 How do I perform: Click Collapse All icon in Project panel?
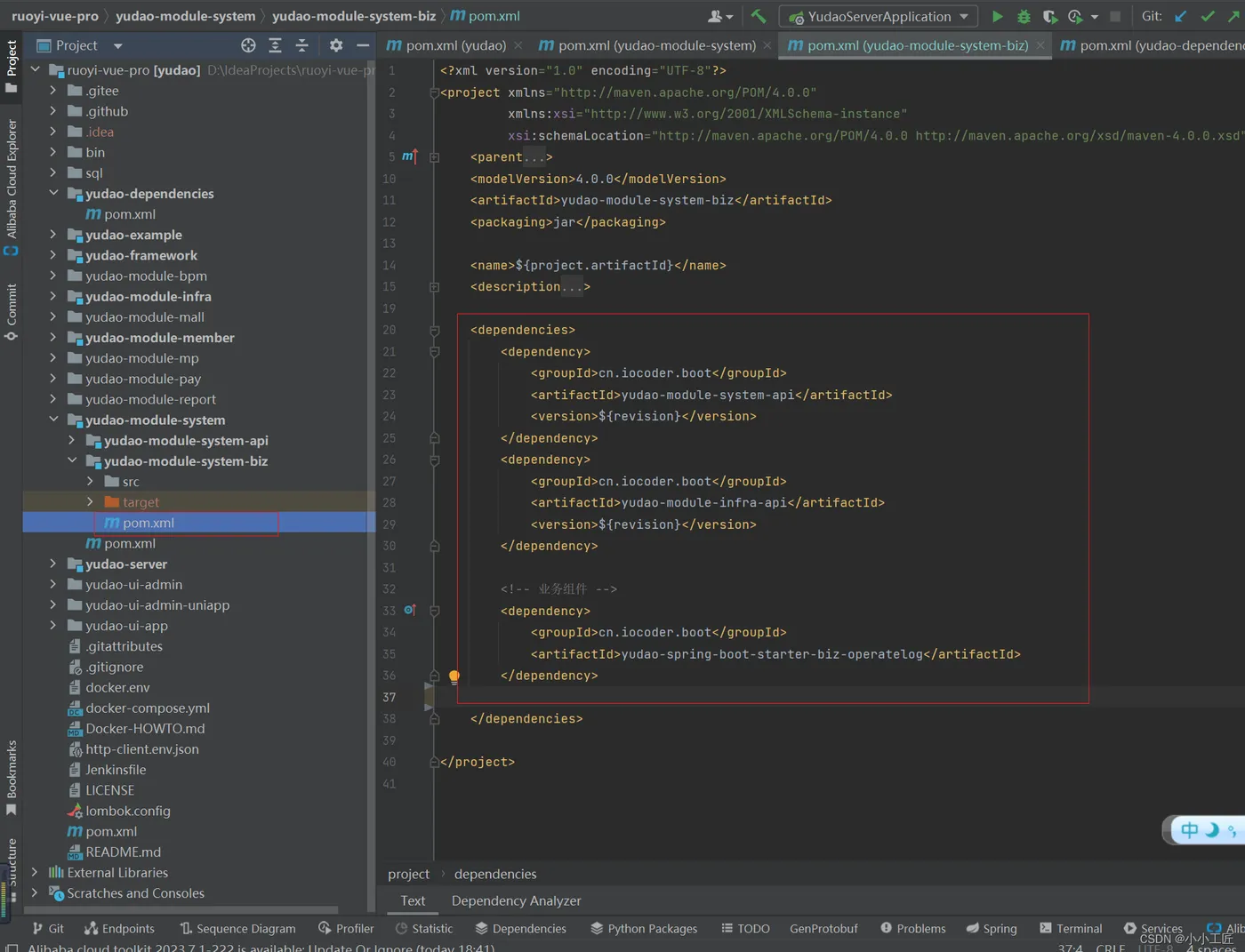click(302, 45)
